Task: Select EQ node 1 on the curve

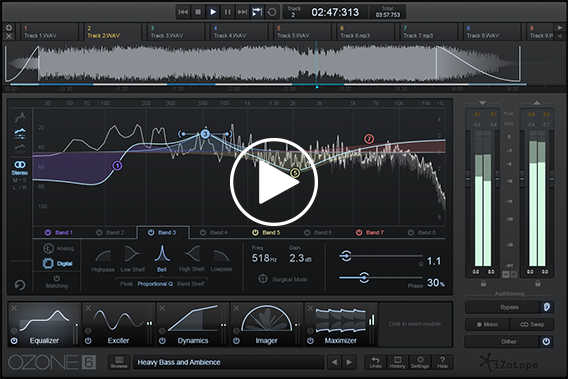Action: tap(117, 166)
